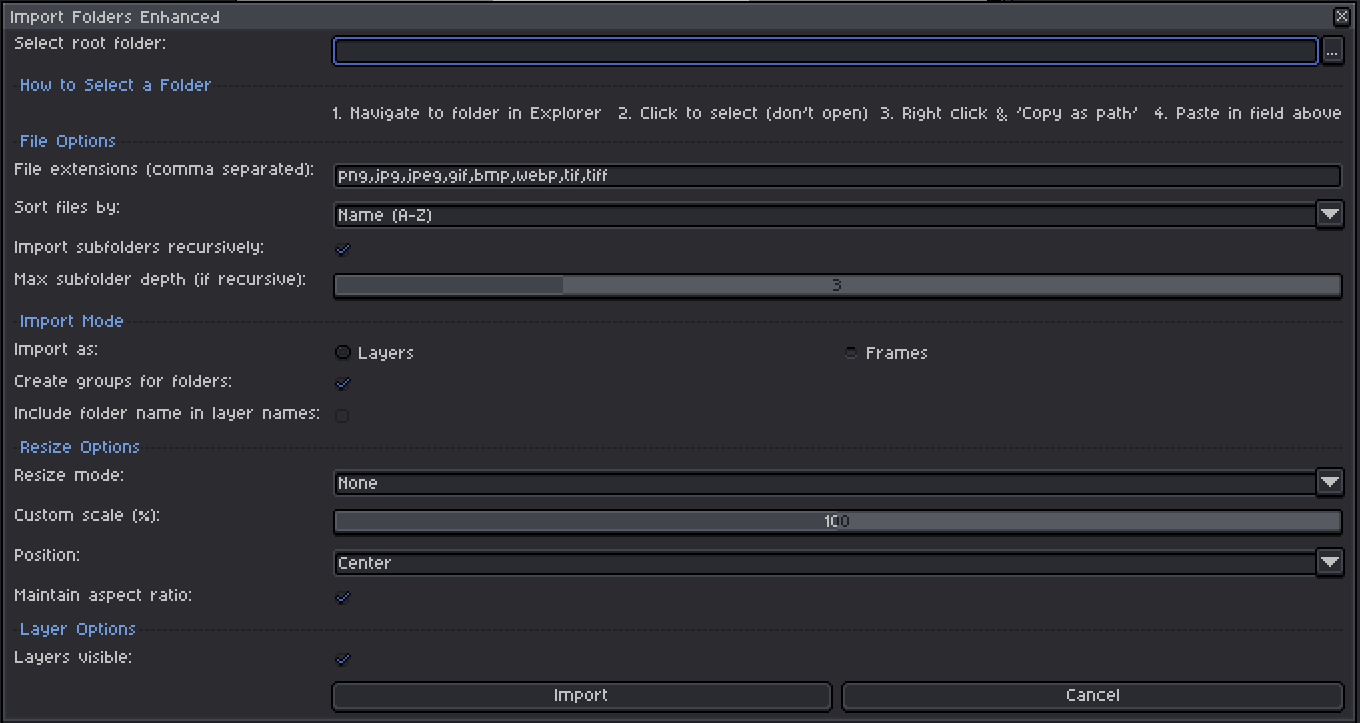This screenshot has width=1360, height=723.
Task: Open the Position dropdown arrow
Action: [1329, 563]
